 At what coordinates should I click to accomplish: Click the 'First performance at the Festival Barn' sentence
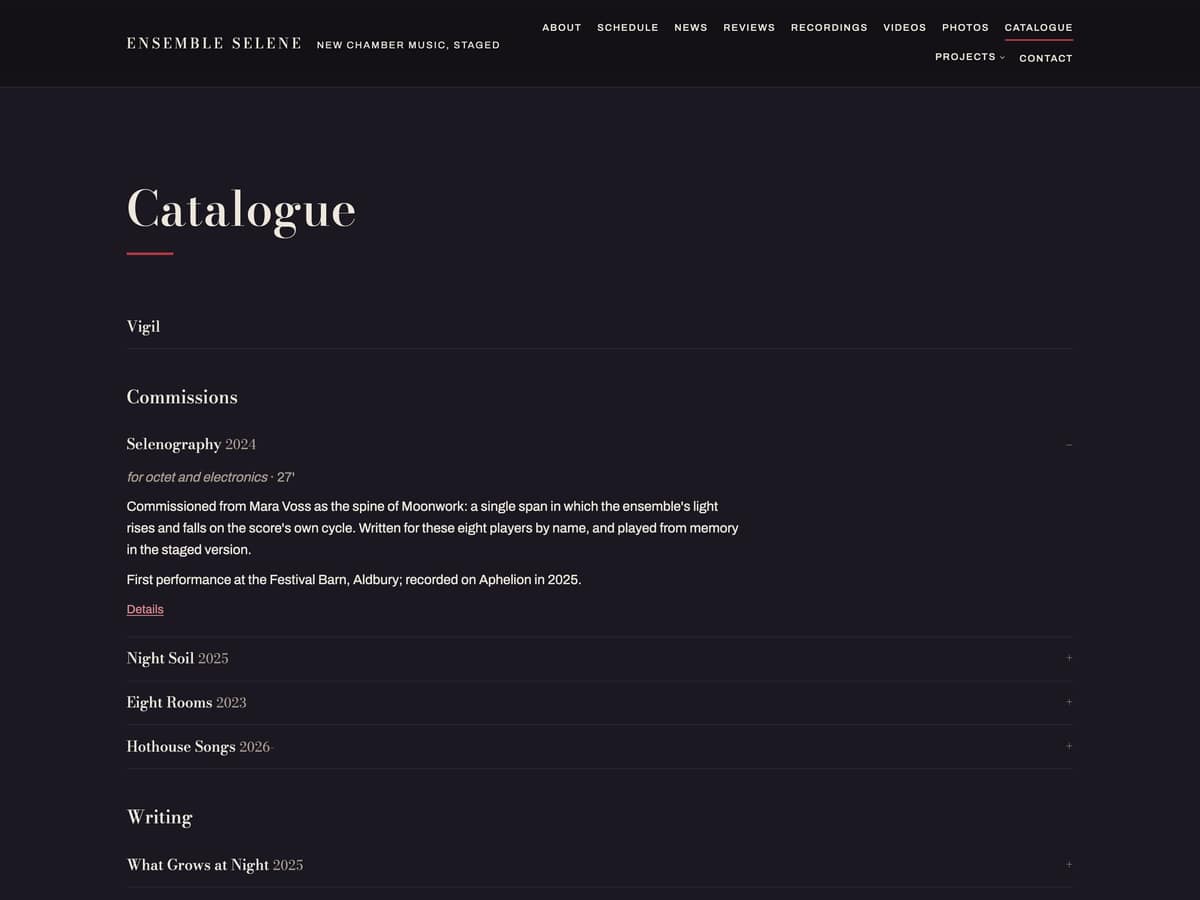tap(353, 579)
